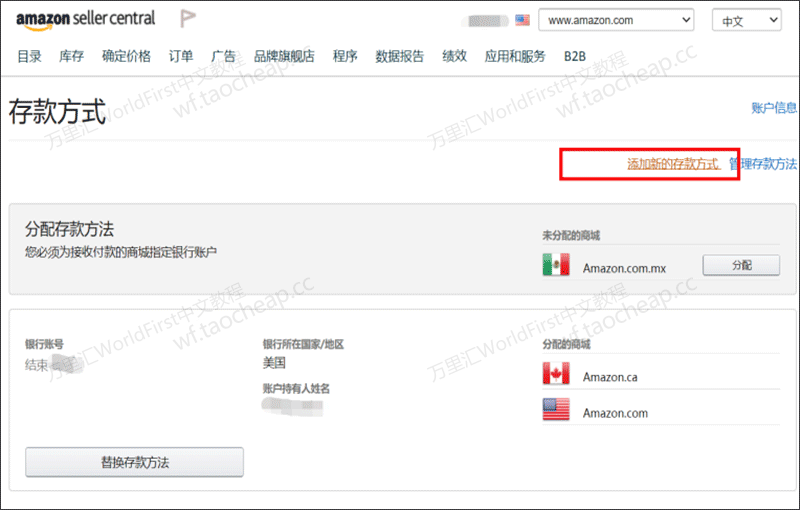Select Amazon.com in assigned marketplaces
The width and height of the screenshot is (800, 510).
tap(615, 413)
